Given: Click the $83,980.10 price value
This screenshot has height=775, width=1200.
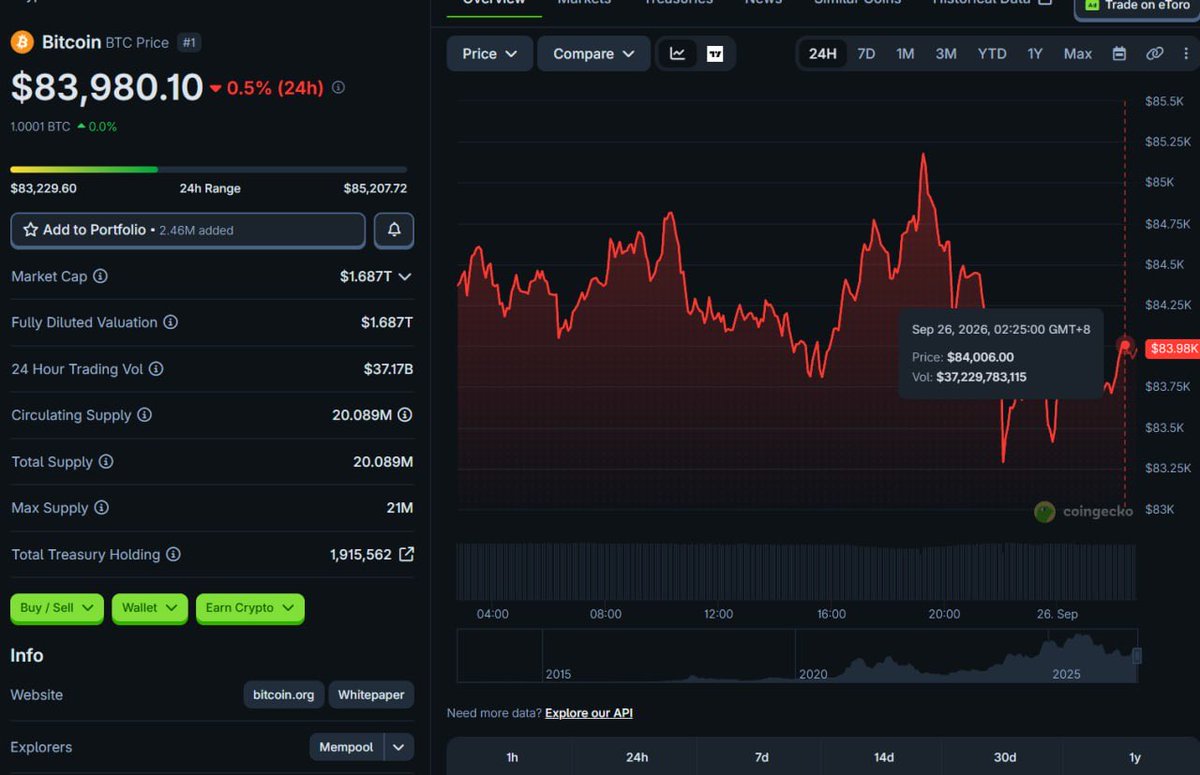Looking at the screenshot, I should pos(107,88).
